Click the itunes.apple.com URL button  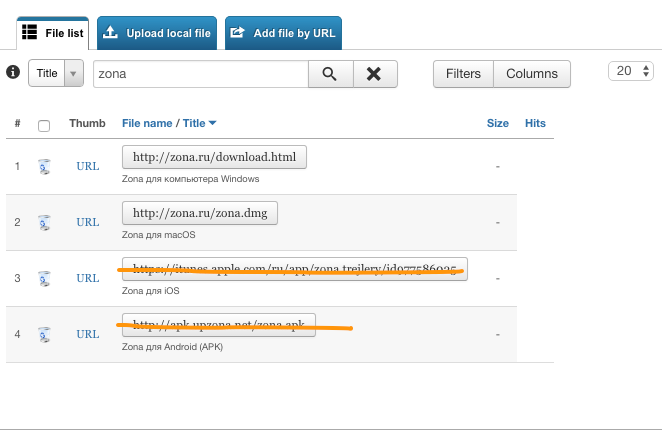coord(295,269)
